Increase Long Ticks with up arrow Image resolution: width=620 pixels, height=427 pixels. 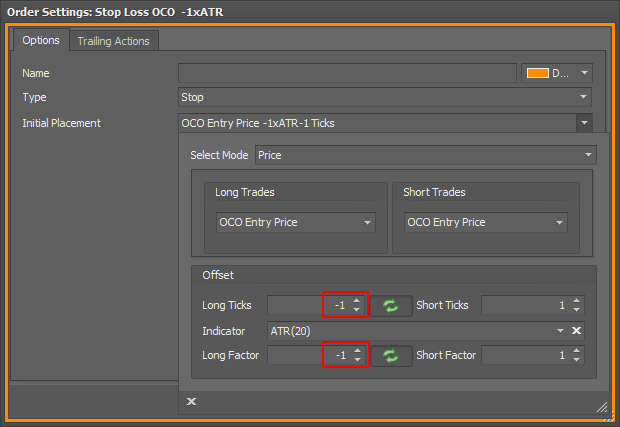(x=357, y=301)
